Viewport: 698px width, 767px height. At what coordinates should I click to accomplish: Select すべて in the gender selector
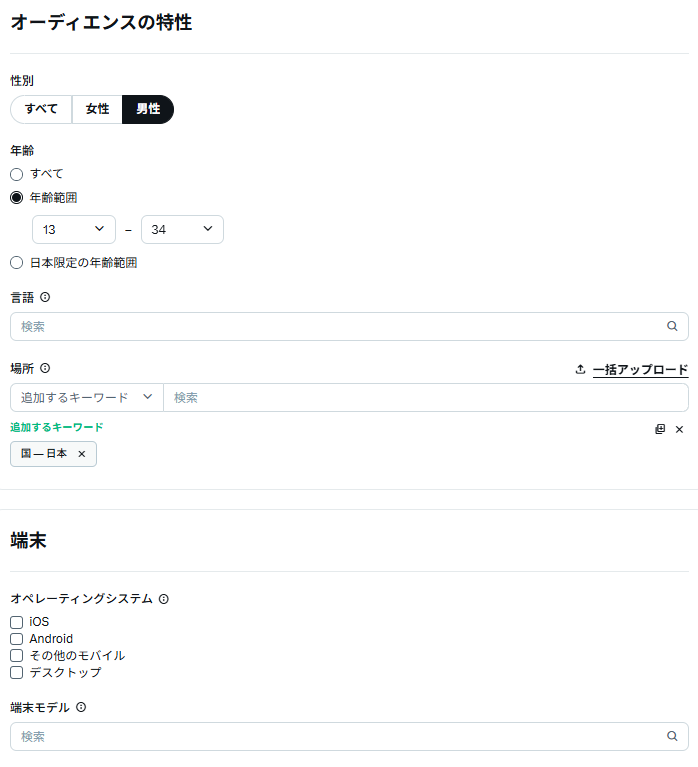point(41,109)
